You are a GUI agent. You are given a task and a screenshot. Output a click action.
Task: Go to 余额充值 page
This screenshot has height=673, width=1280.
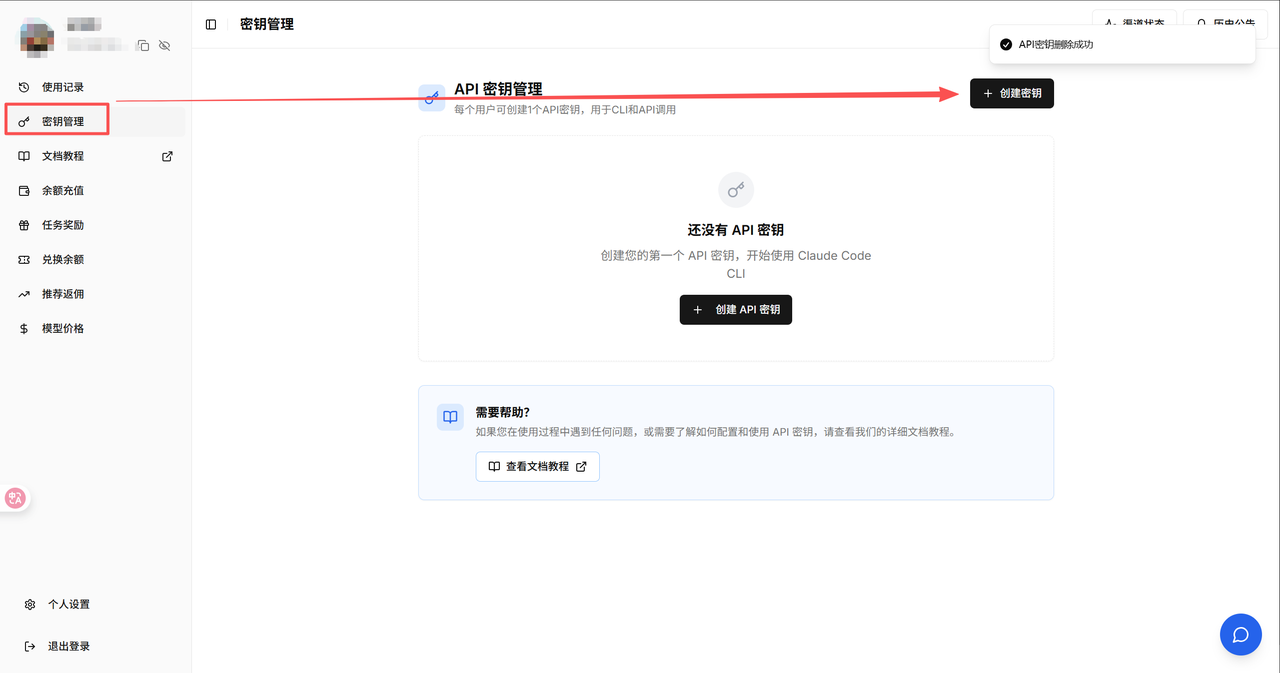[x=63, y=190]
